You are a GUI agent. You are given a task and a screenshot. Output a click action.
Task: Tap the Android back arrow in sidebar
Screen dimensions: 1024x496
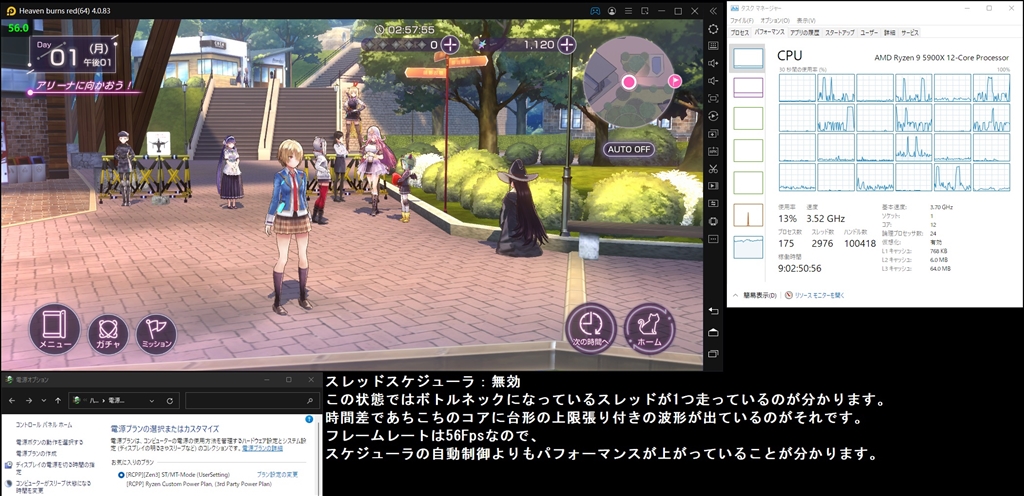(713, 311)
